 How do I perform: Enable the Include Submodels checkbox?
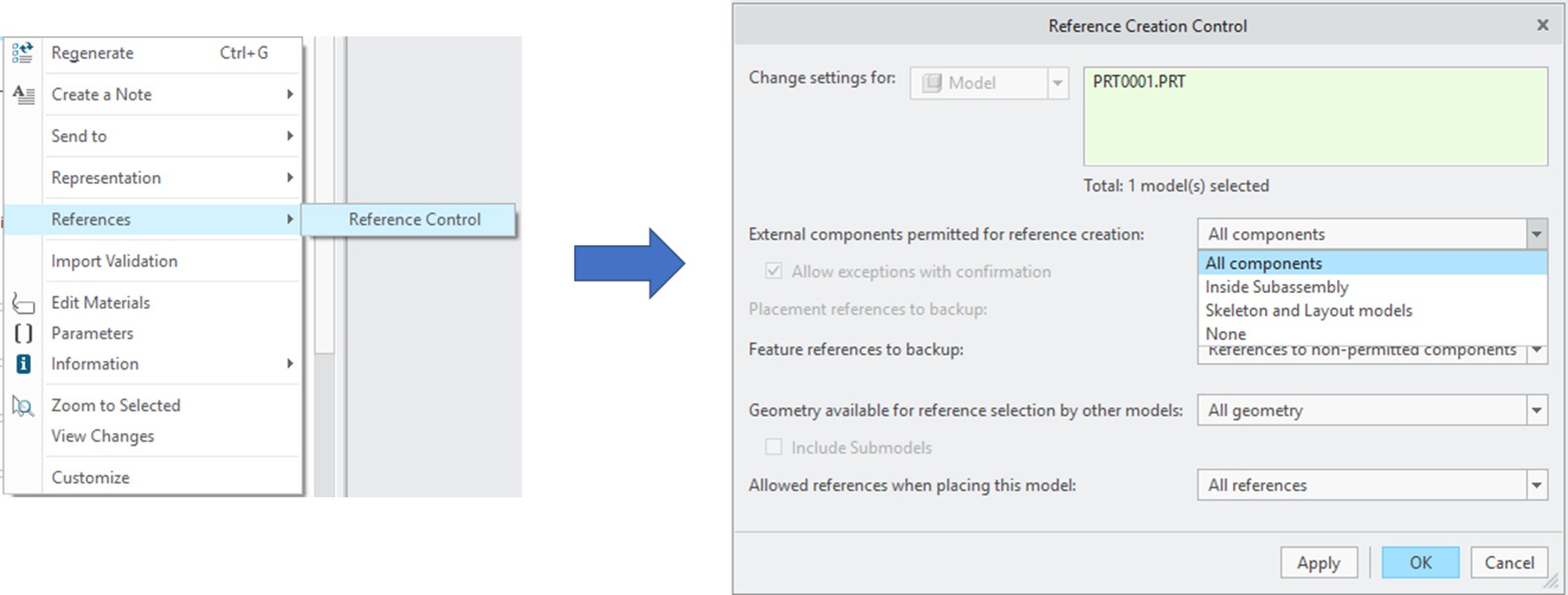click(x=774, y=448)
